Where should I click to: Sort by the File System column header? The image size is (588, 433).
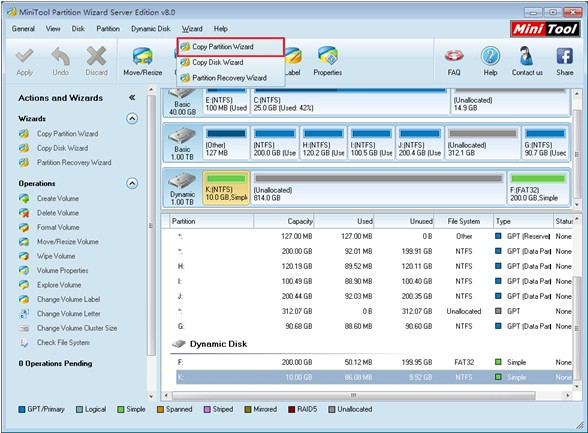464,221
